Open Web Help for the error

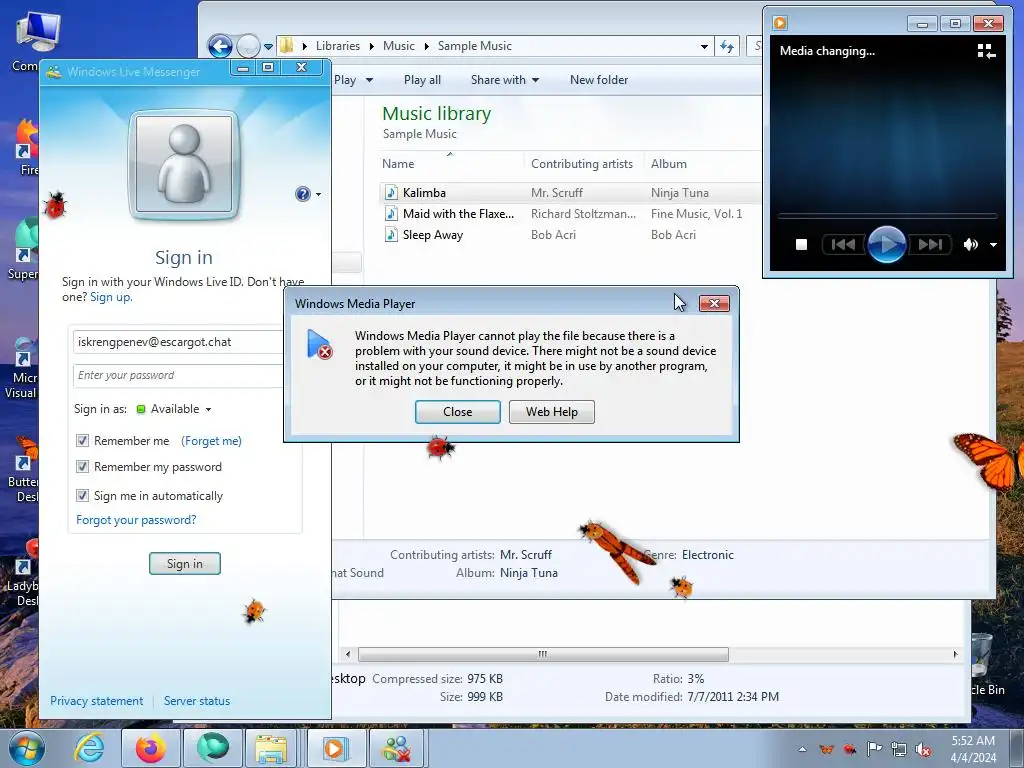click(552, 412)
